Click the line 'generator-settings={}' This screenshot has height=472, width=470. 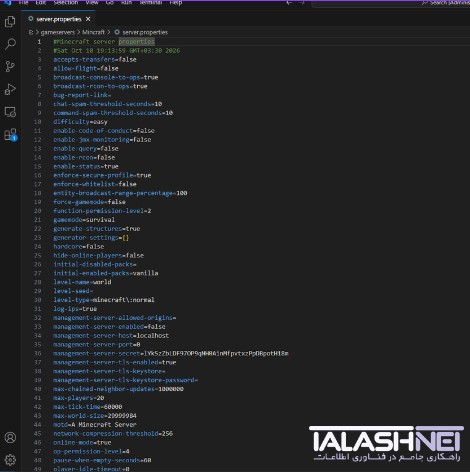coord(91,238)
